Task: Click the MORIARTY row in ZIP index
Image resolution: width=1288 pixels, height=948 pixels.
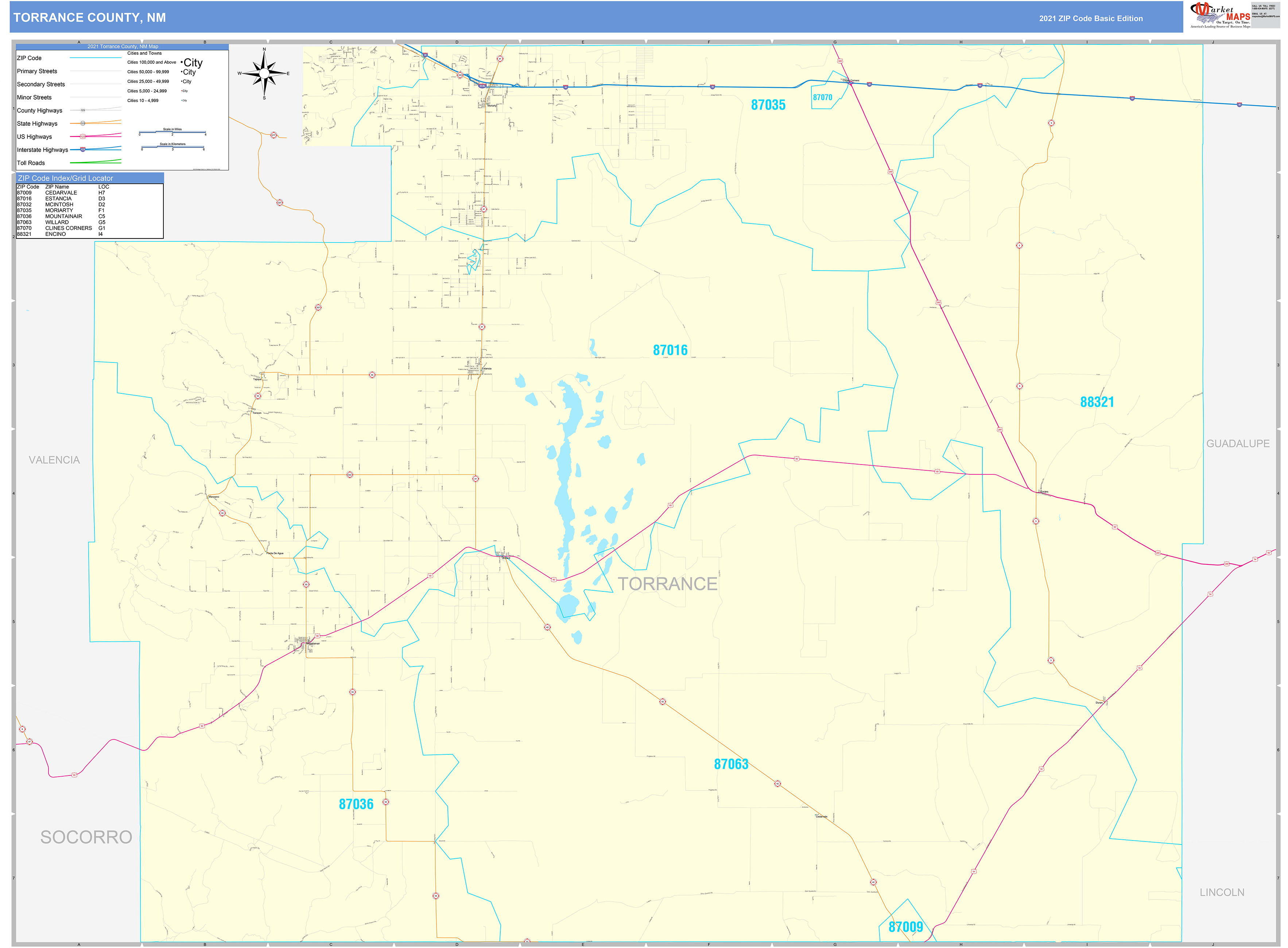Action: point(59,211)
